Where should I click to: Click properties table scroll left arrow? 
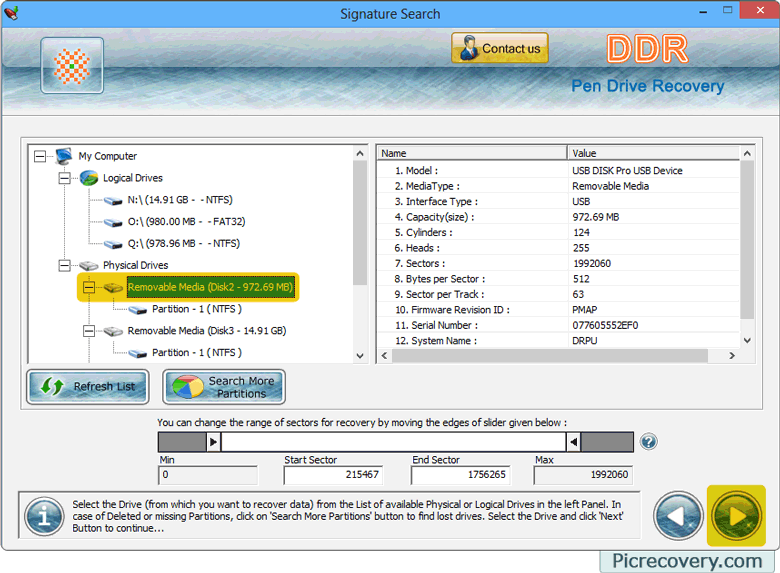pyautogui.click(x=384, y=356)
